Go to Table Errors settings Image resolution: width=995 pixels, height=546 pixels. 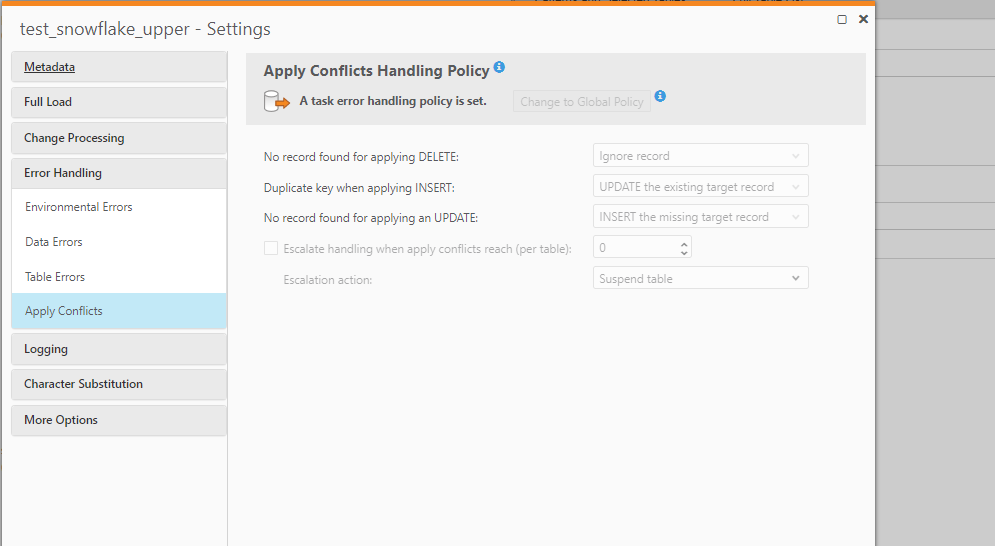(x=55, y=277)
